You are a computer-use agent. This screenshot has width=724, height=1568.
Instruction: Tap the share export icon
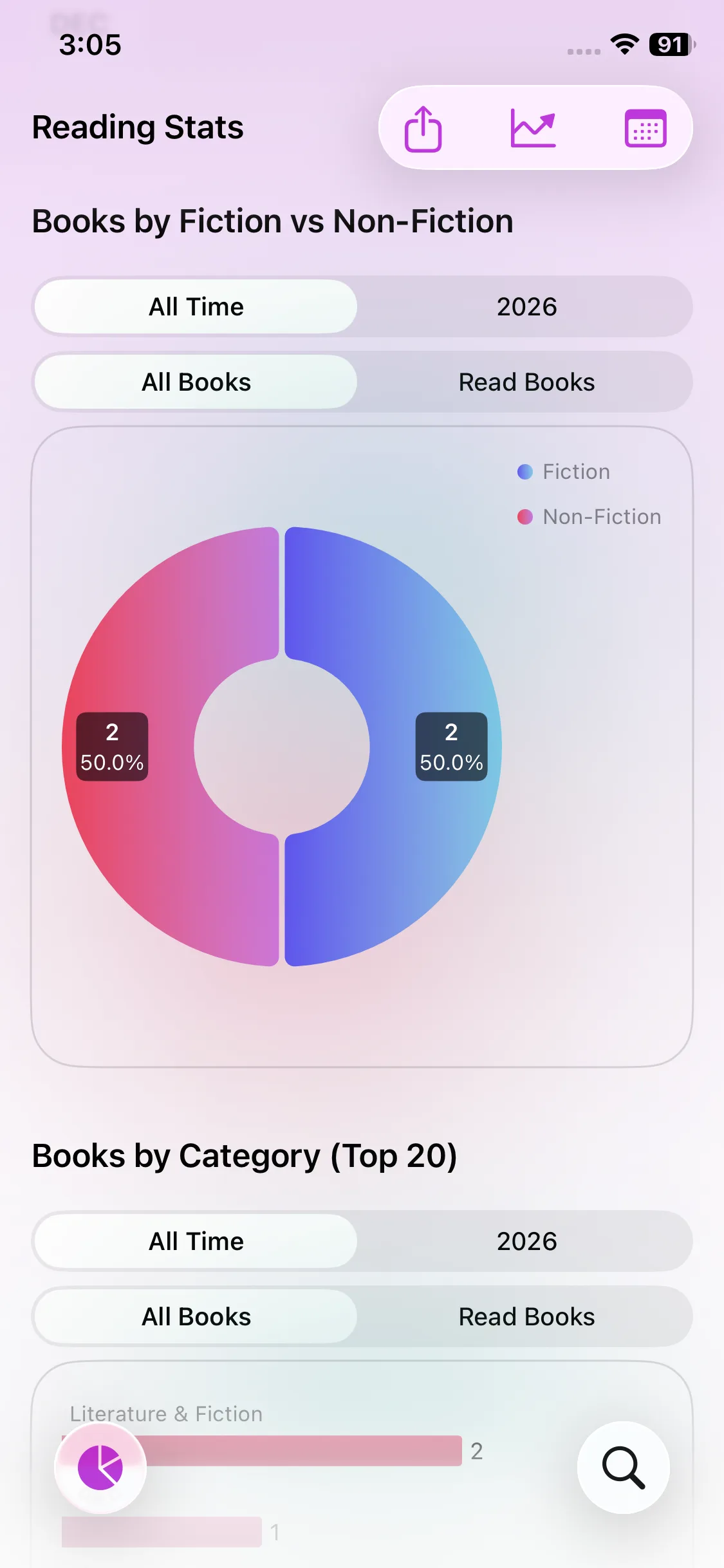pyautogui.click(x=423, y=129)
